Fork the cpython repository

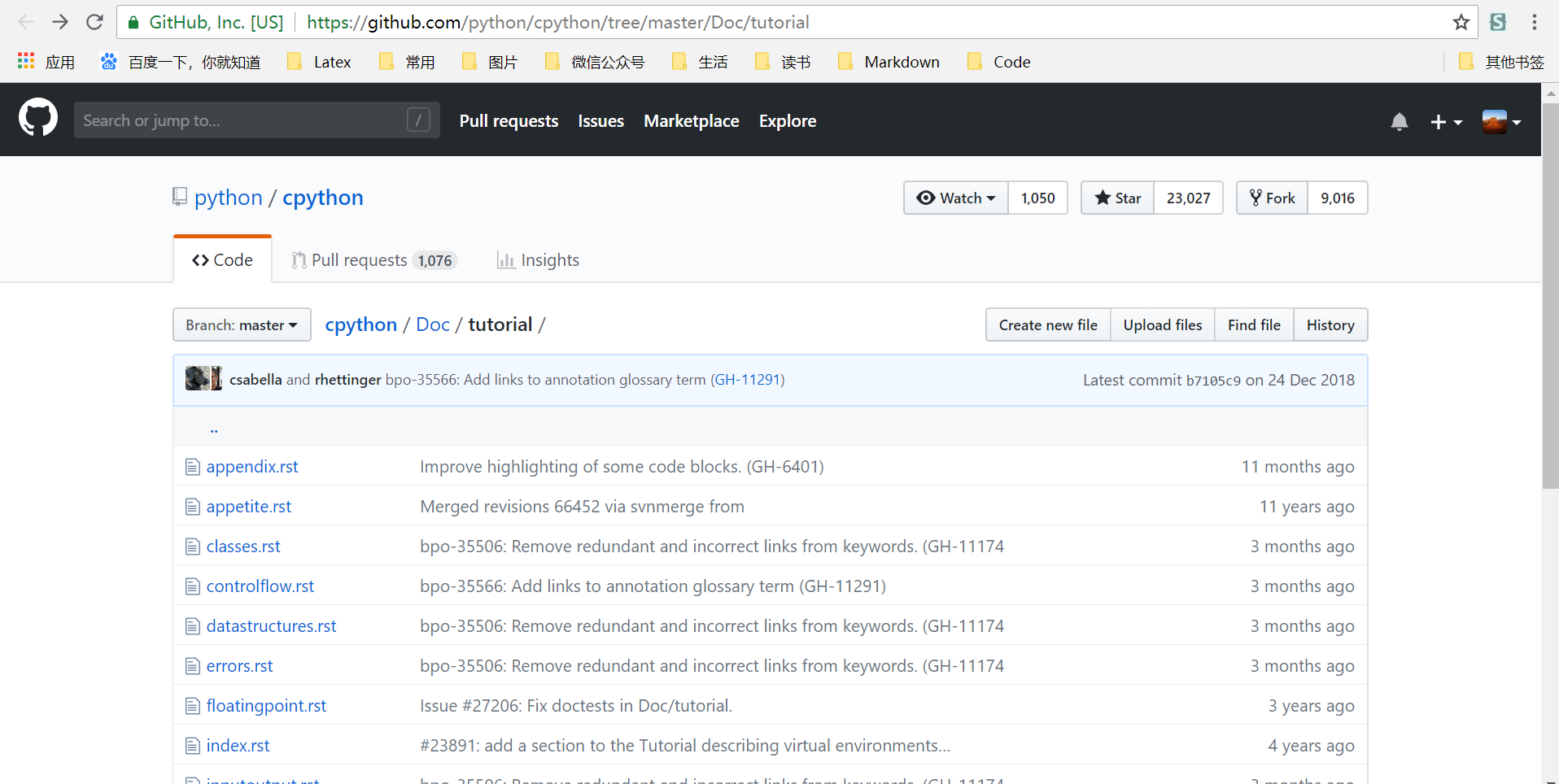point(1273,198)
